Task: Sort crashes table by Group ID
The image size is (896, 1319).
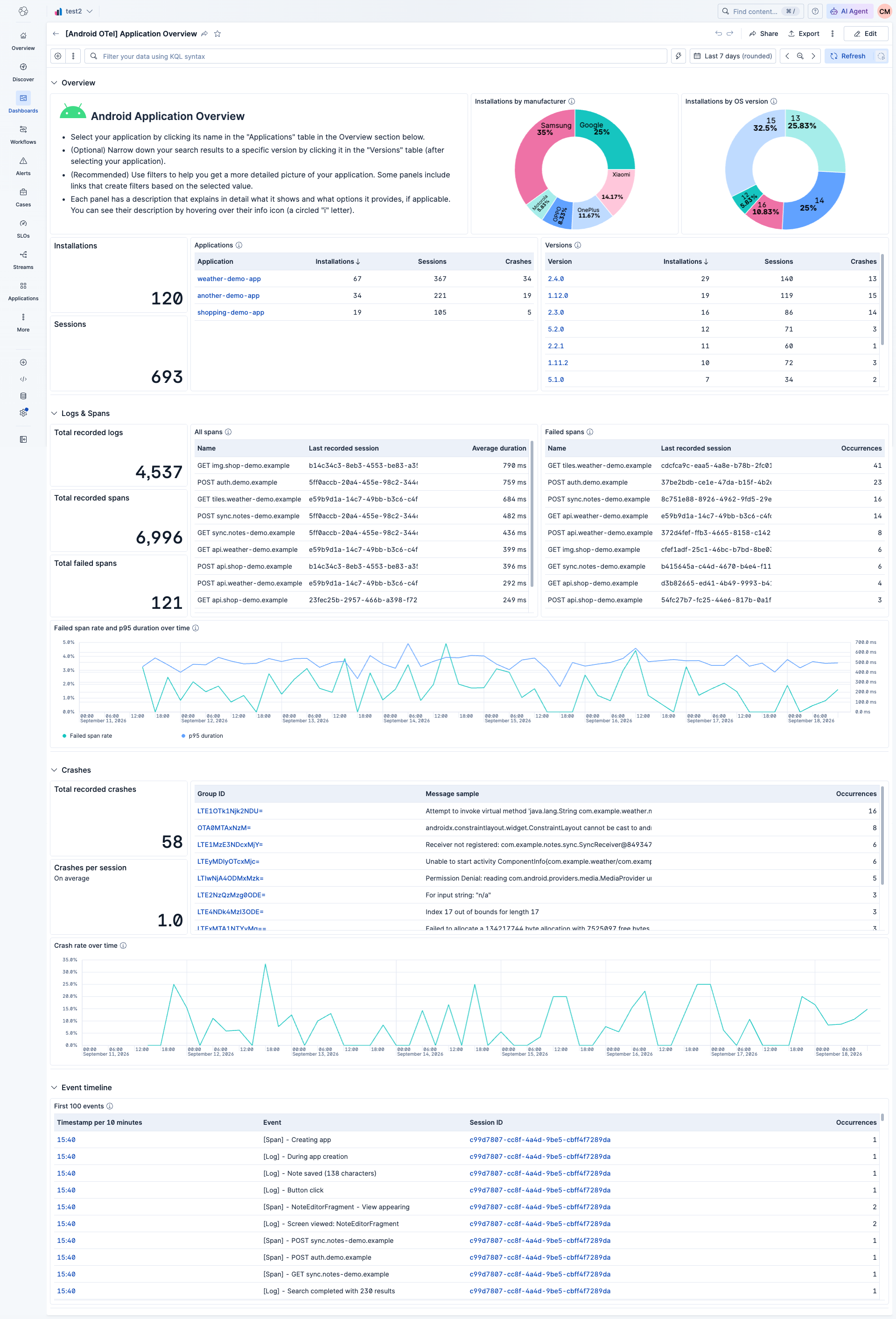Action: [x=211, y=794]
